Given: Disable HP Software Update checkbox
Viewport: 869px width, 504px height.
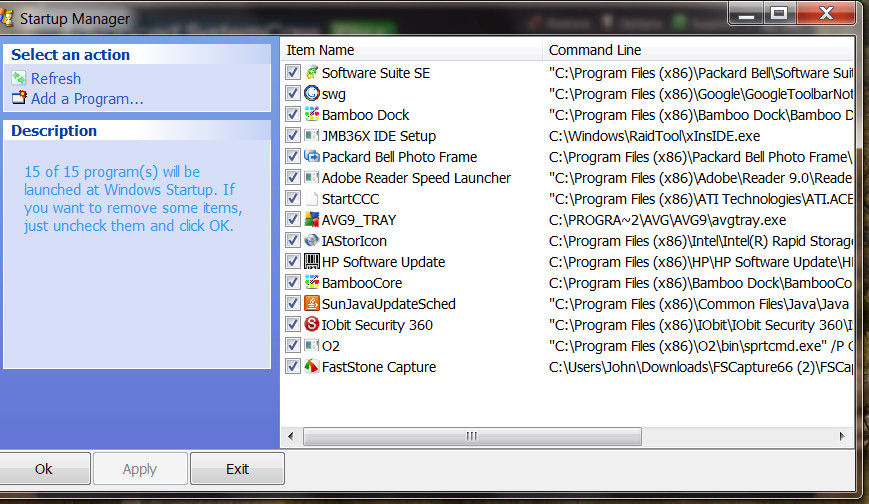Looking at the screenshot, I should pyautogui.click(x=293, y=261).
